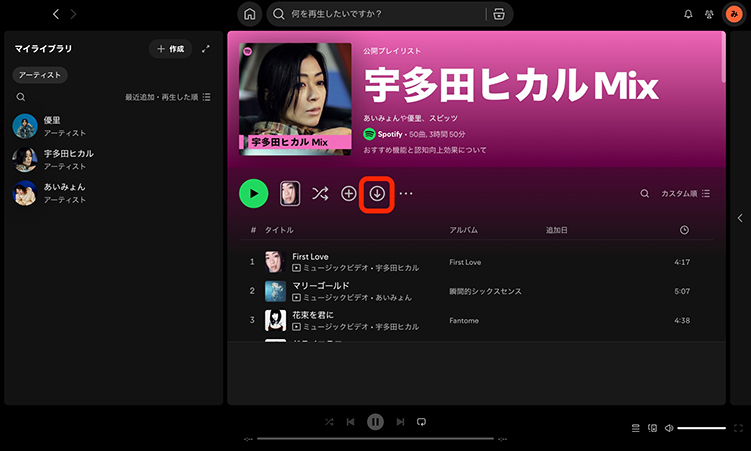
Task: Click the search field magnifier icon
Action: pyautogui.click(x=279, y=14)
